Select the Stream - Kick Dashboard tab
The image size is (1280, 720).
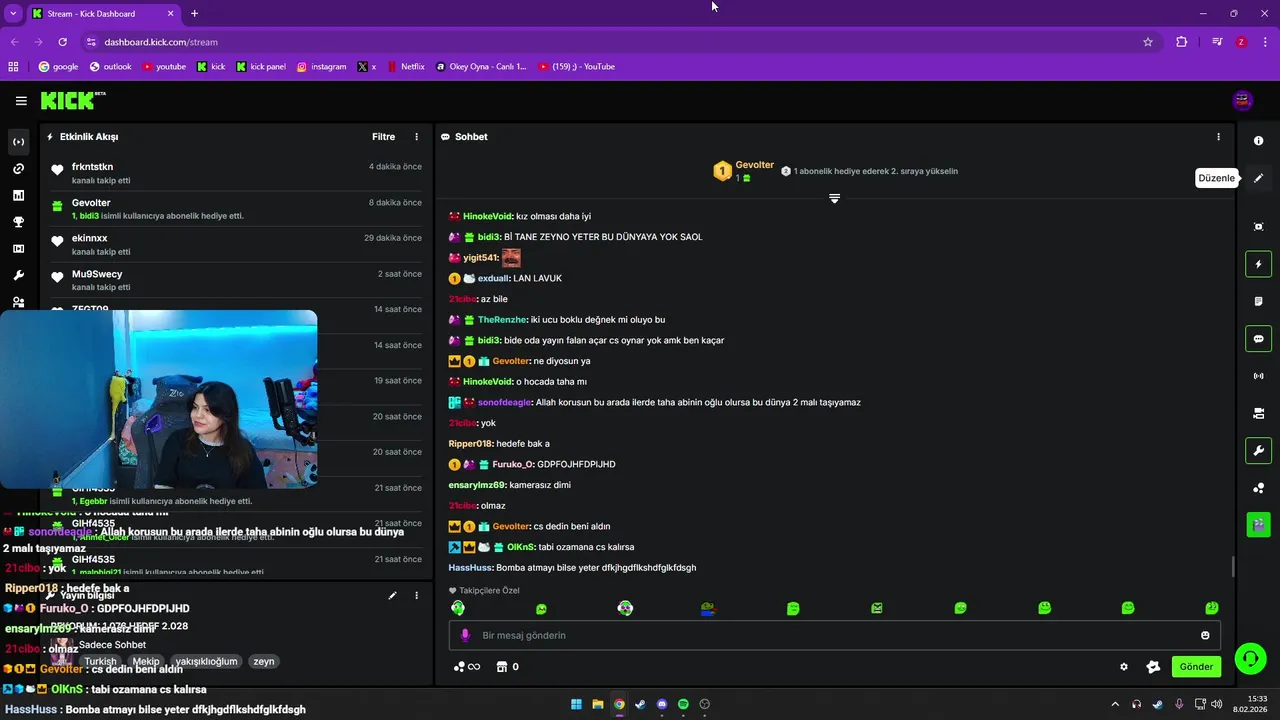(102, 14)
